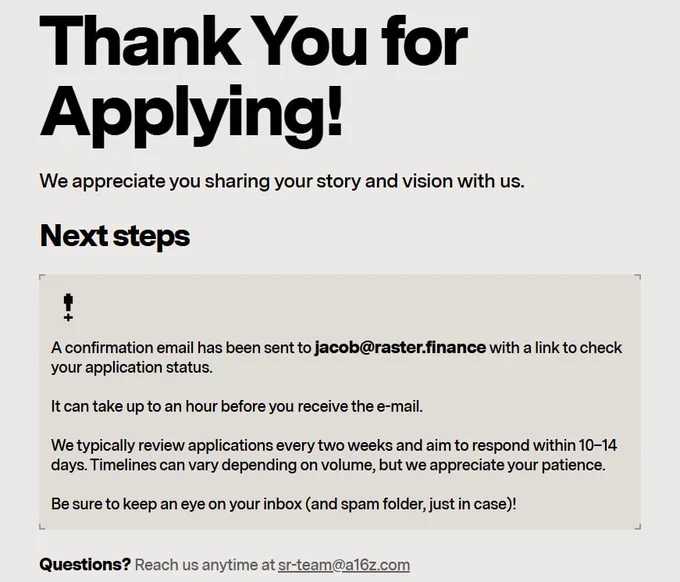Click "It can take up to an hour" line
The height and width of the screenshot is (582, 680).
point(237,406)
